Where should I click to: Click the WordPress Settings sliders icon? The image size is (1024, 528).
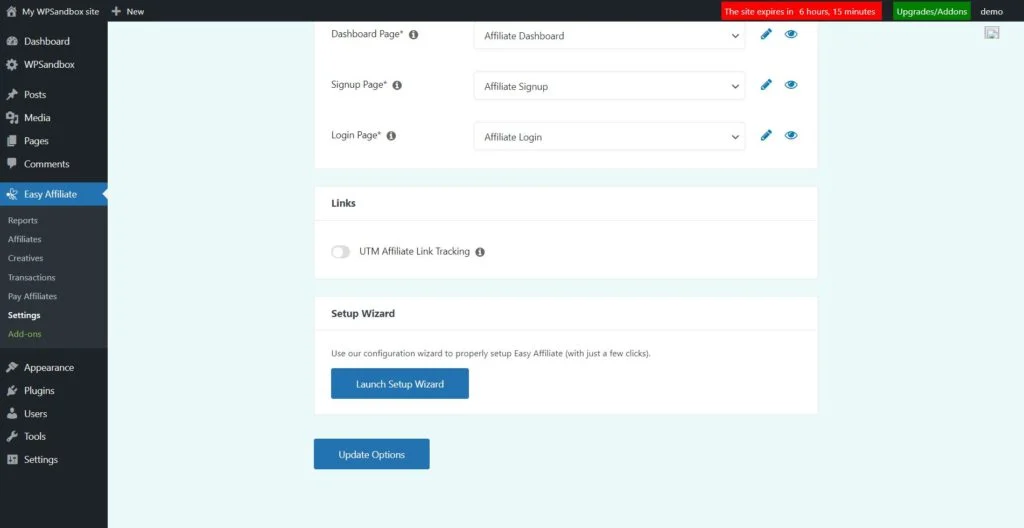pyautogui.click(x=12, y=459)
